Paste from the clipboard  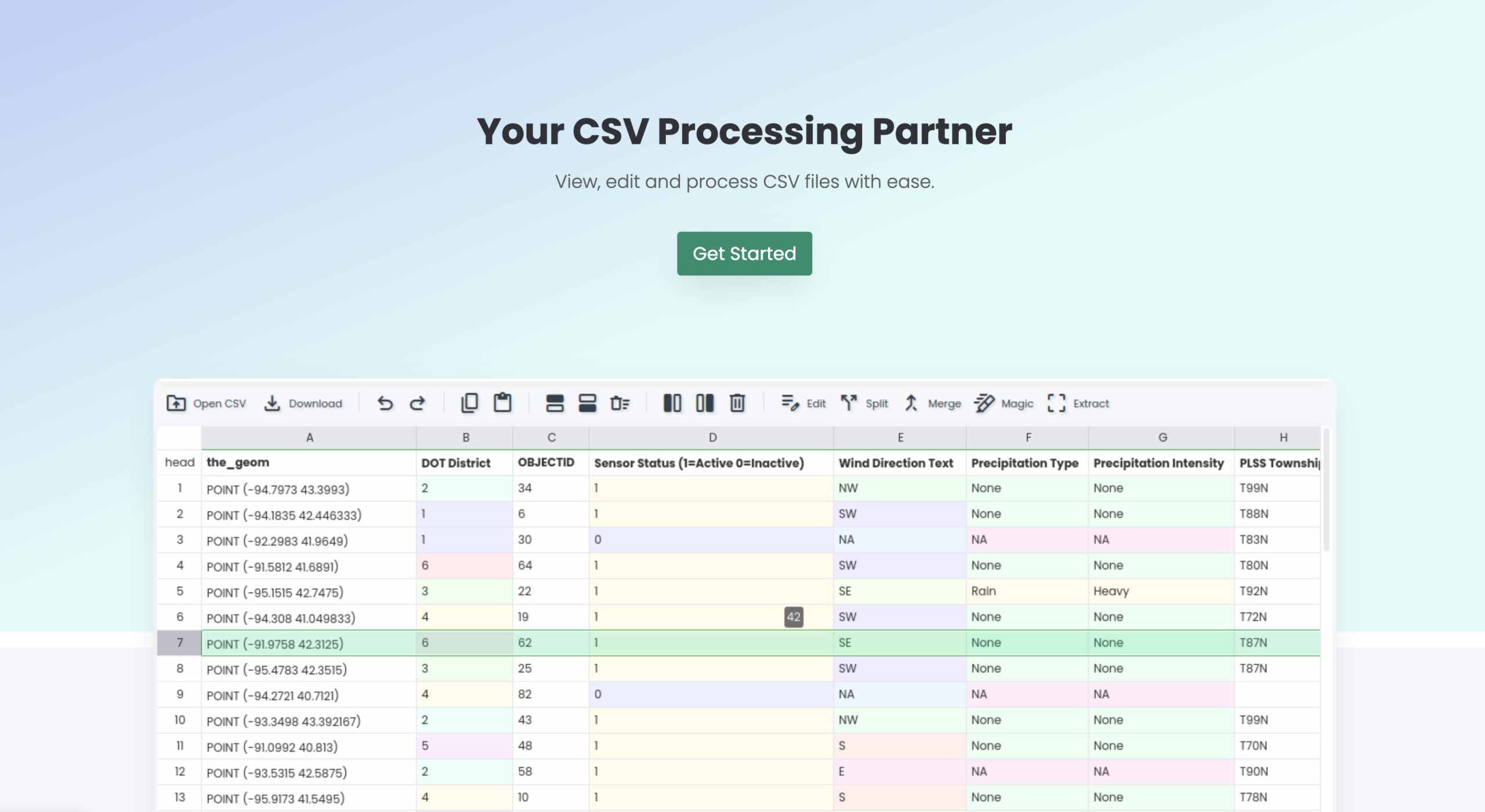(x=502, y=403)
